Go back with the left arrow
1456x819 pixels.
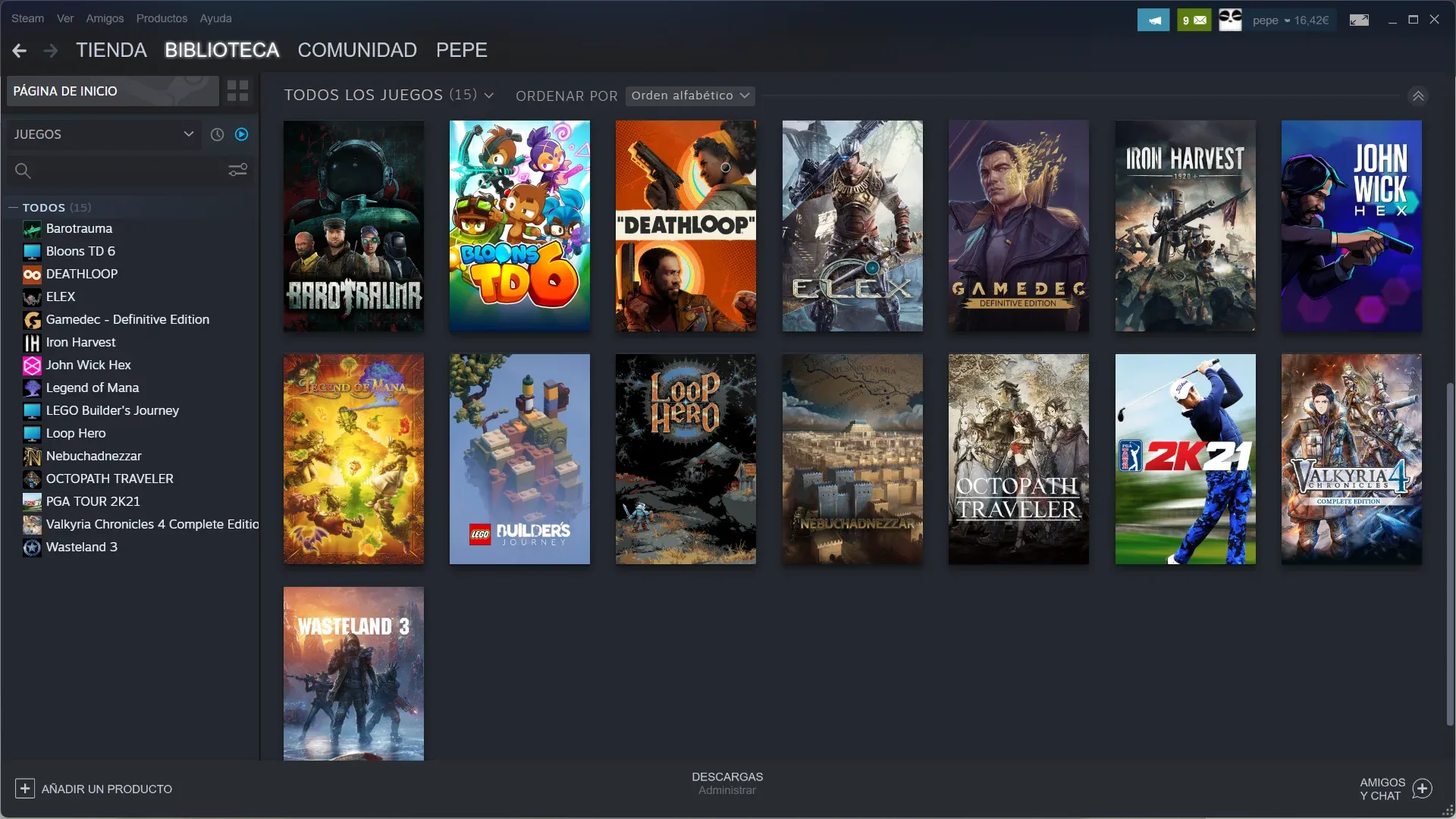pos(20,51)
